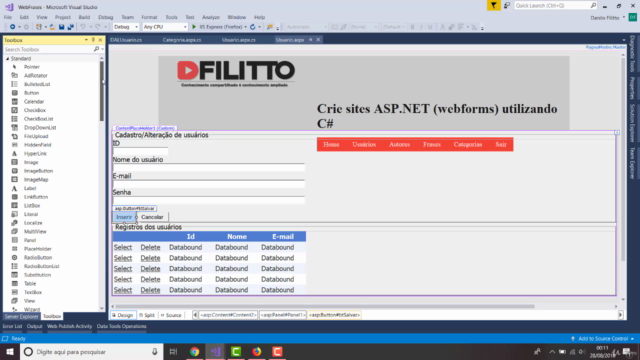Pick the AdRotator control icon
The image size is (640, 360).
[x=15, y=76]
